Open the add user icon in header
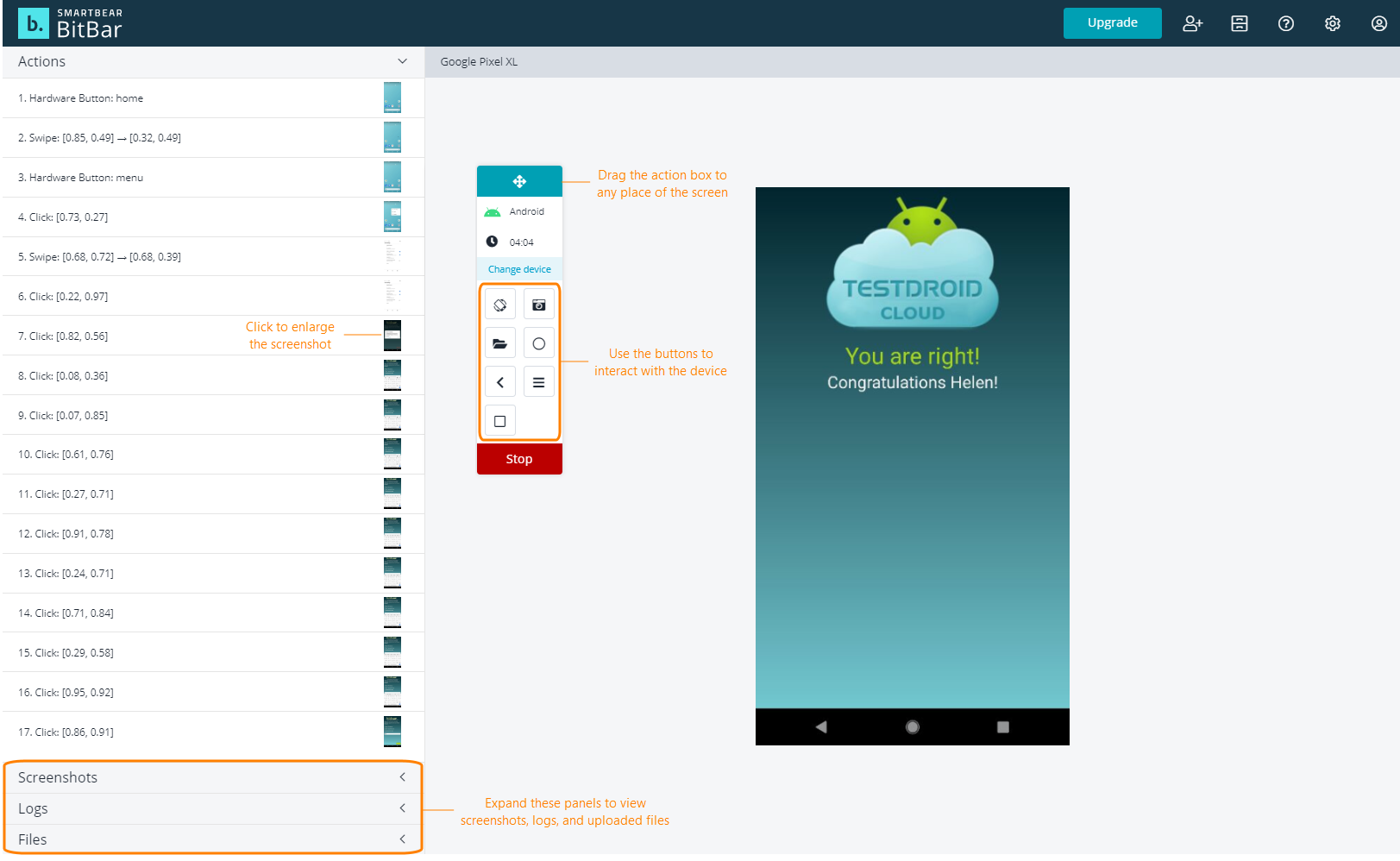 tap(1193, 23)
